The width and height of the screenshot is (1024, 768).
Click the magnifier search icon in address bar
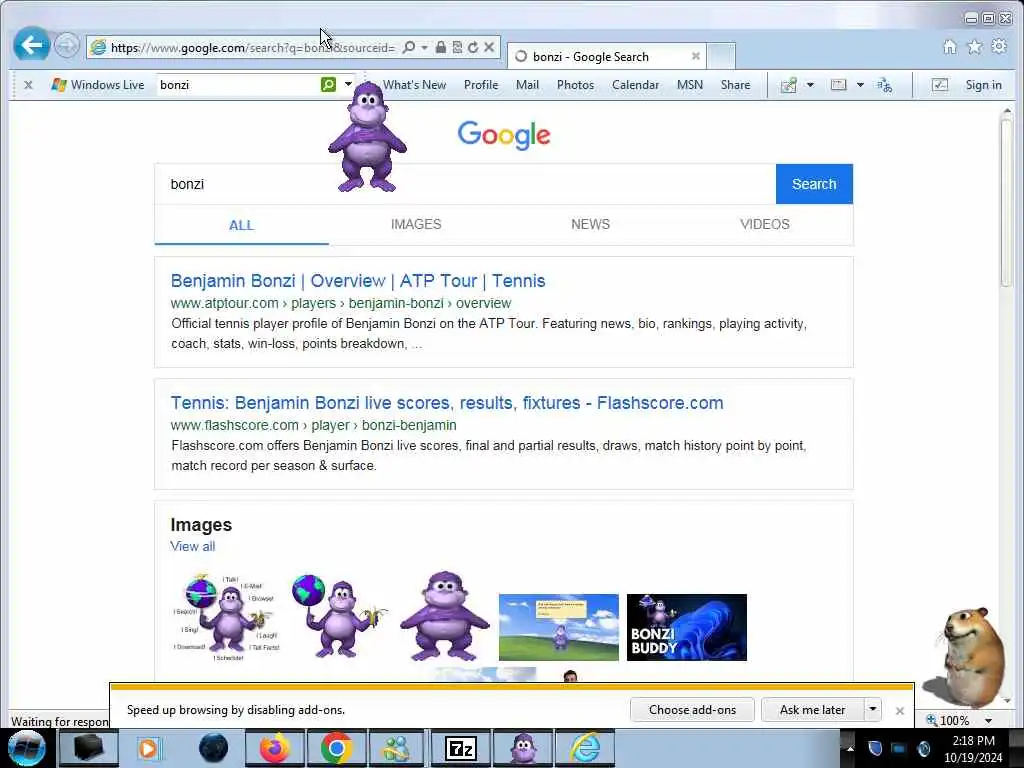click(x=409, y=47)
